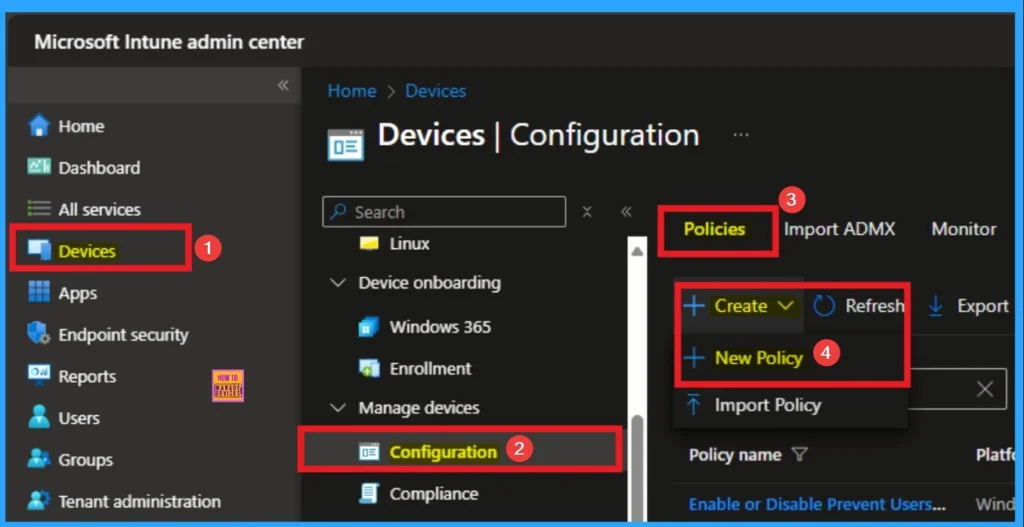Click the Microsoft Intune admin center title

(169, 42)
